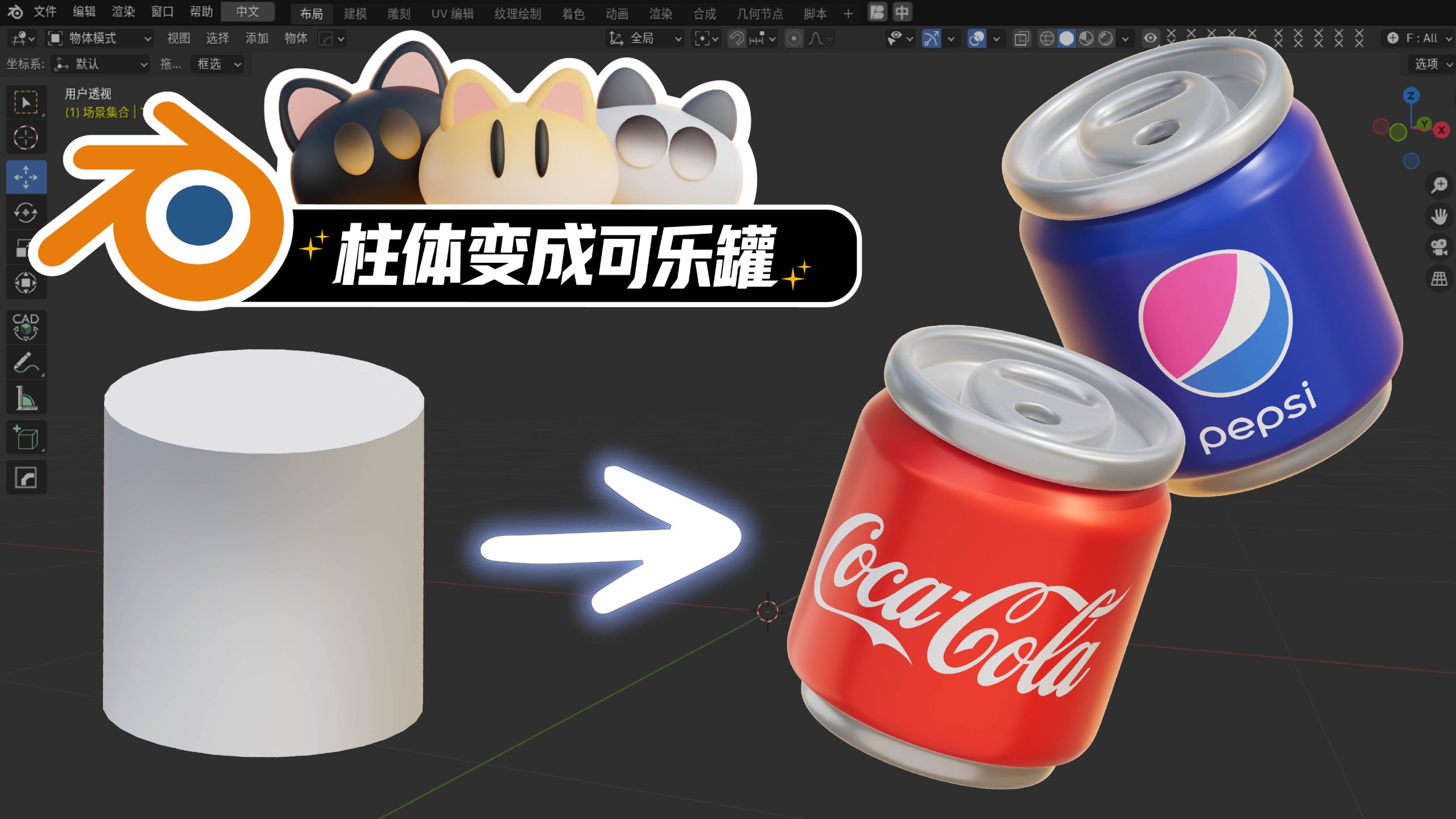Open the 帮助 menu
Image resolution: width=1456 pixels, height=819 pixels.
tap(201, 12)
